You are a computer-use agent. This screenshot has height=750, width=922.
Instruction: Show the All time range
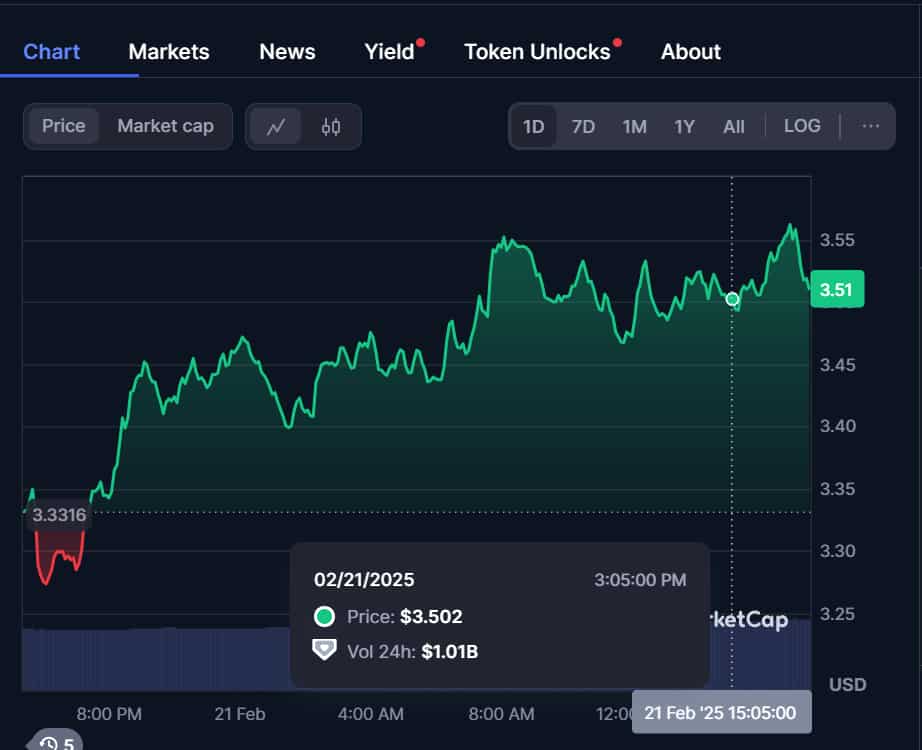(x=734, y=126)
